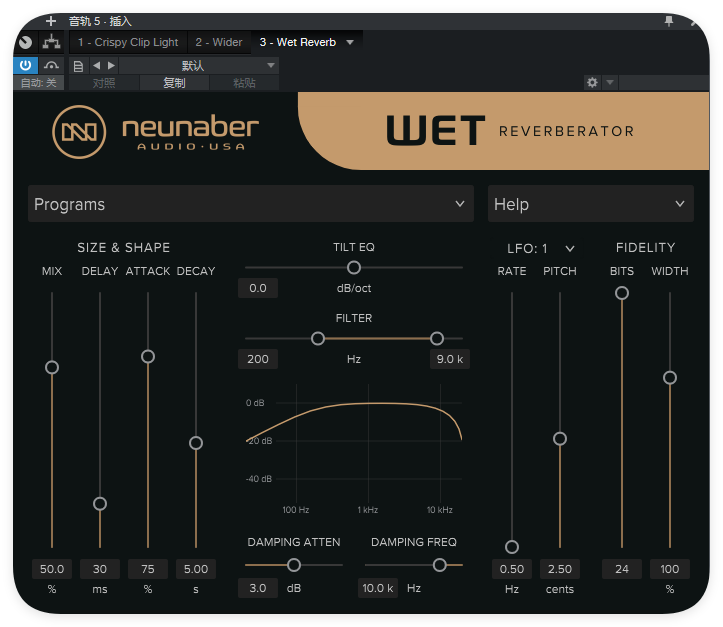Click the WET Reverberator title banner
The height and width of the screenshot is (627, 723).
pos(504,131)
